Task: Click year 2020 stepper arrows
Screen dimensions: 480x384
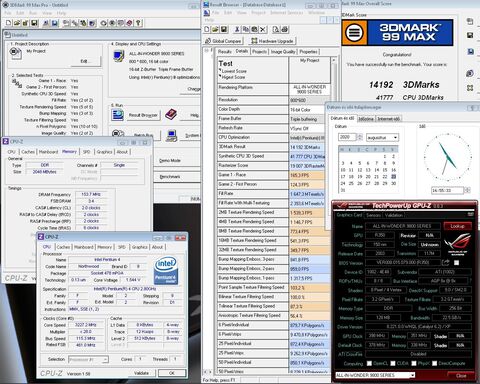Action: [360, 137]
